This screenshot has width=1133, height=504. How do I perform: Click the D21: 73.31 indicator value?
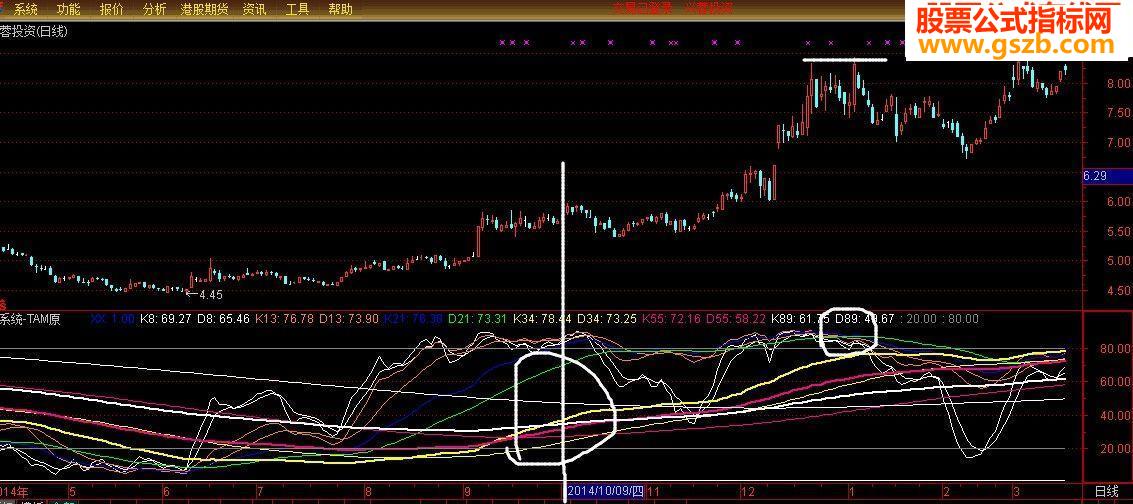click(x=477, y=318)
